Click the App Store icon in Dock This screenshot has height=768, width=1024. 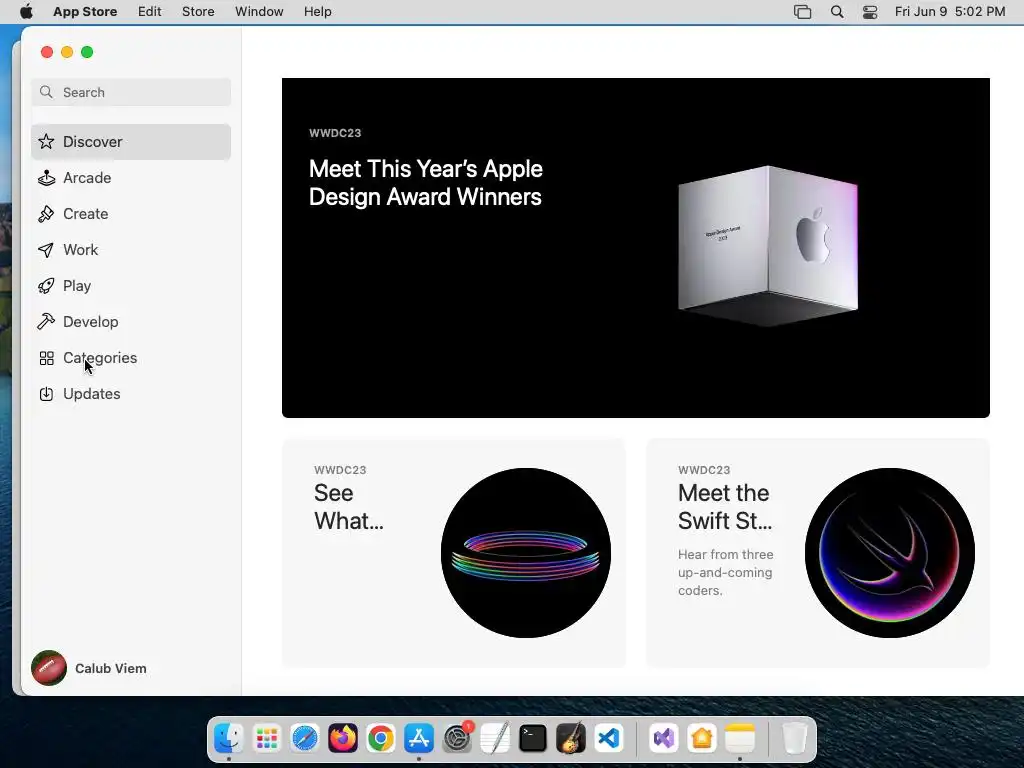pos(419,739)
